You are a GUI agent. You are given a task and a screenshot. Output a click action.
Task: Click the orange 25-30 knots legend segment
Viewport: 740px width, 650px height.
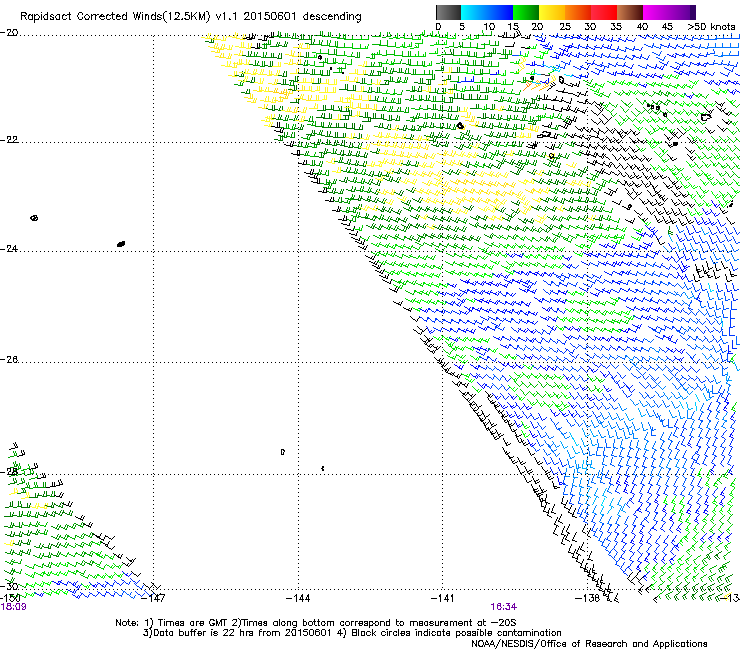pos(578,12)
